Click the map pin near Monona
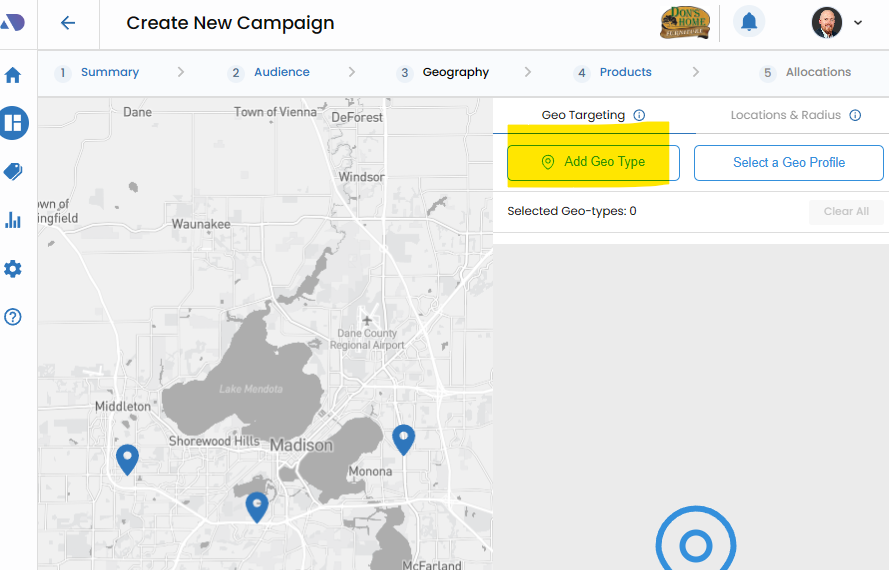Screen dimensions: 889x570 coord(403,438)
